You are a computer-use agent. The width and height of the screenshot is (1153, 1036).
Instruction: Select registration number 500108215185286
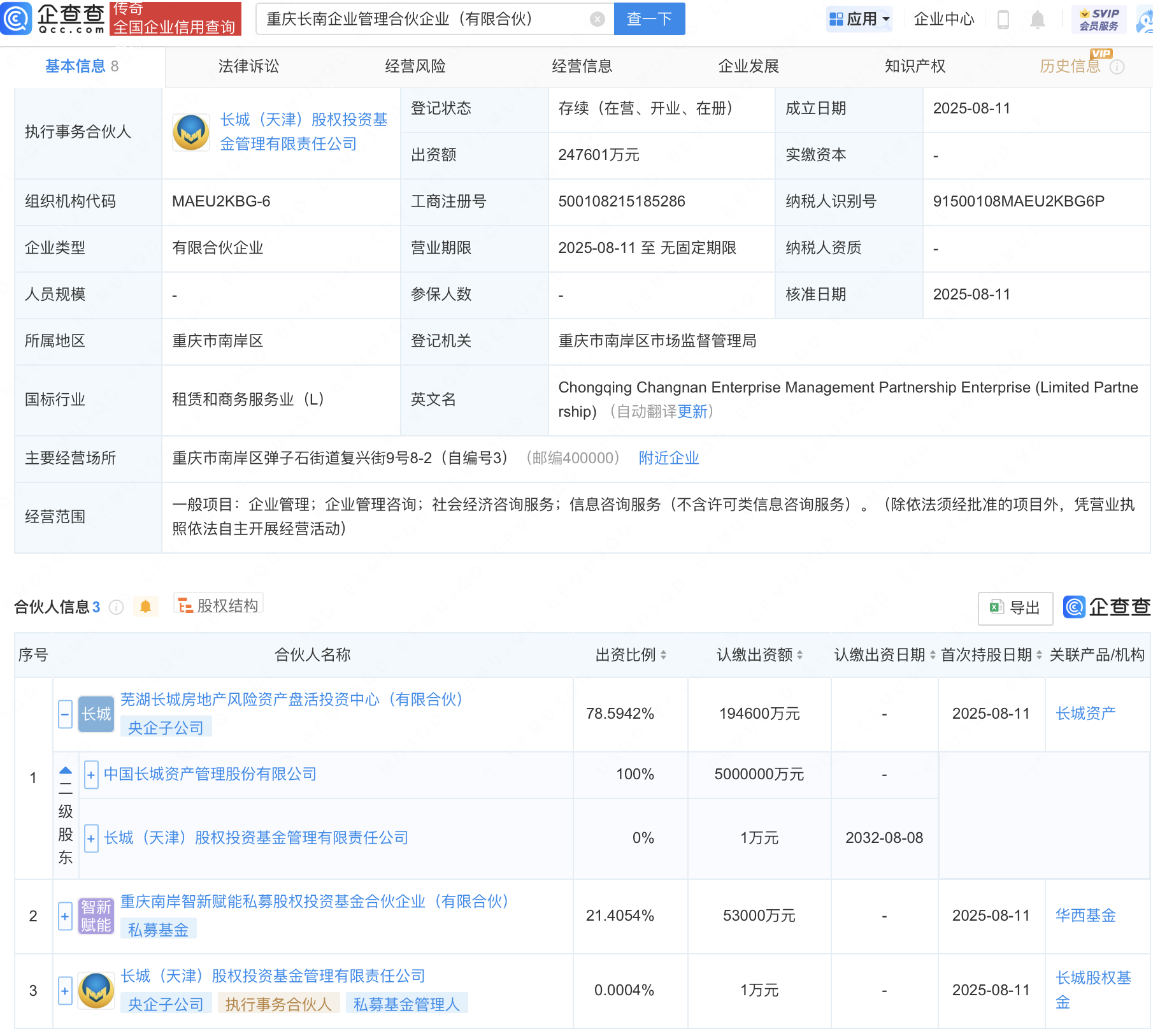(x=622, y=201)
